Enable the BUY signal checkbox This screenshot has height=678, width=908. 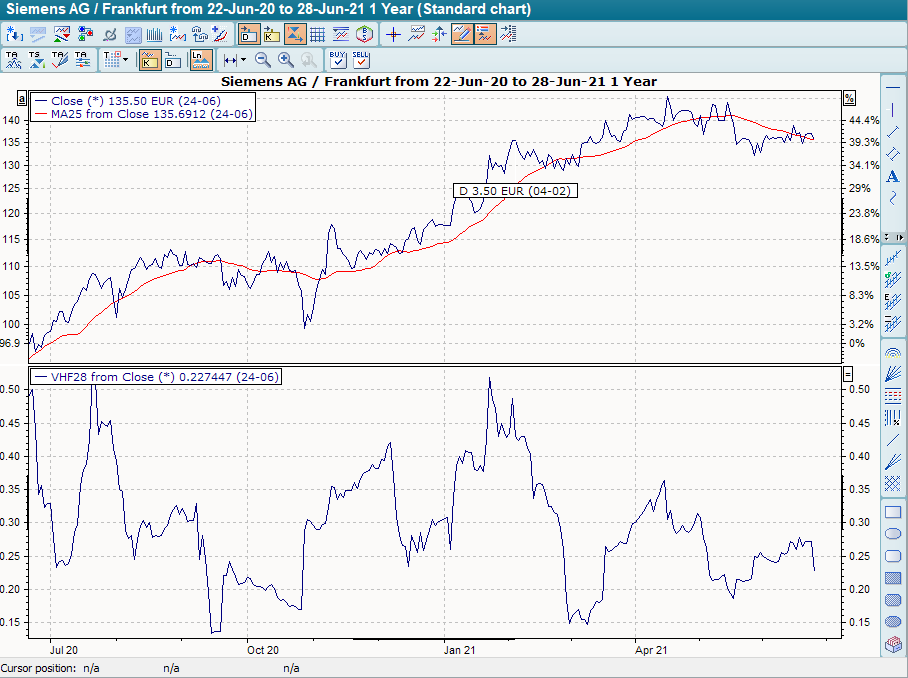click(x=338, y=62)
